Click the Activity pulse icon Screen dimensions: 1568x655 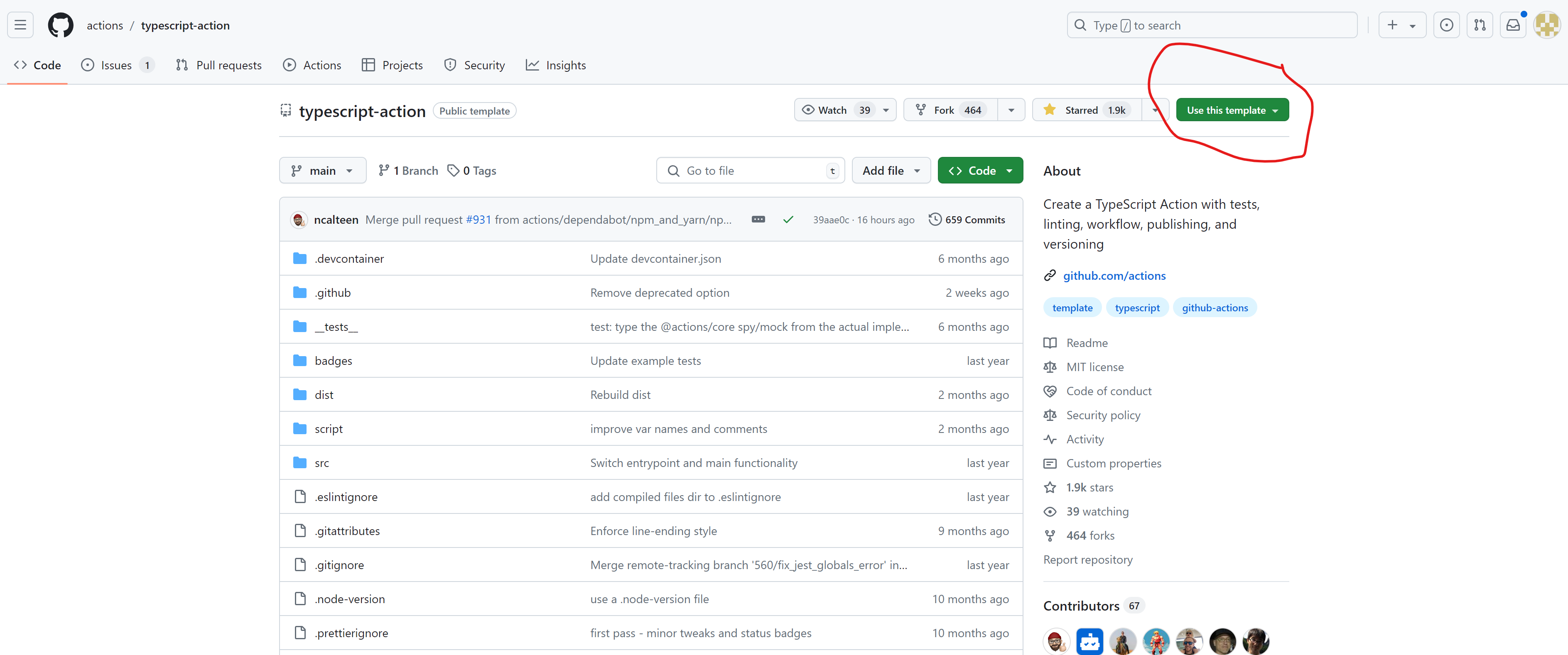pos(1049,439)
